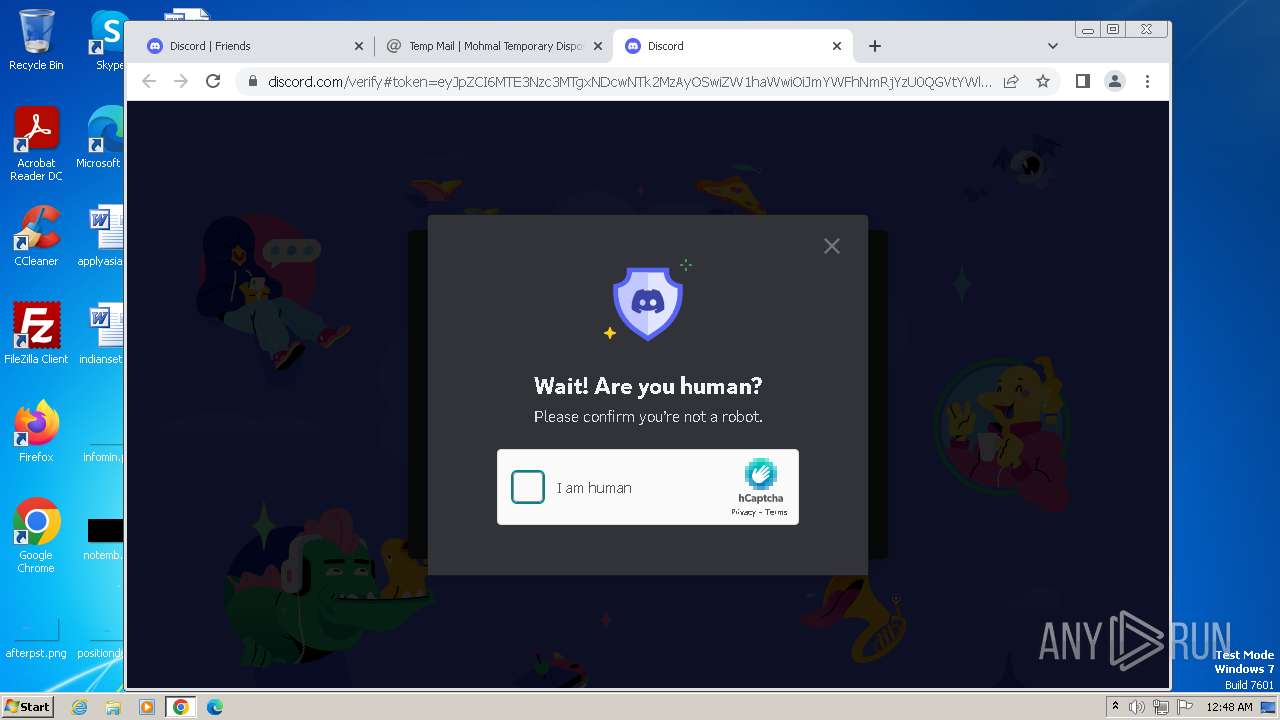
Task: Open the hCaptcha Terms link
Action: pyautogui.click(x=776, y=512)
